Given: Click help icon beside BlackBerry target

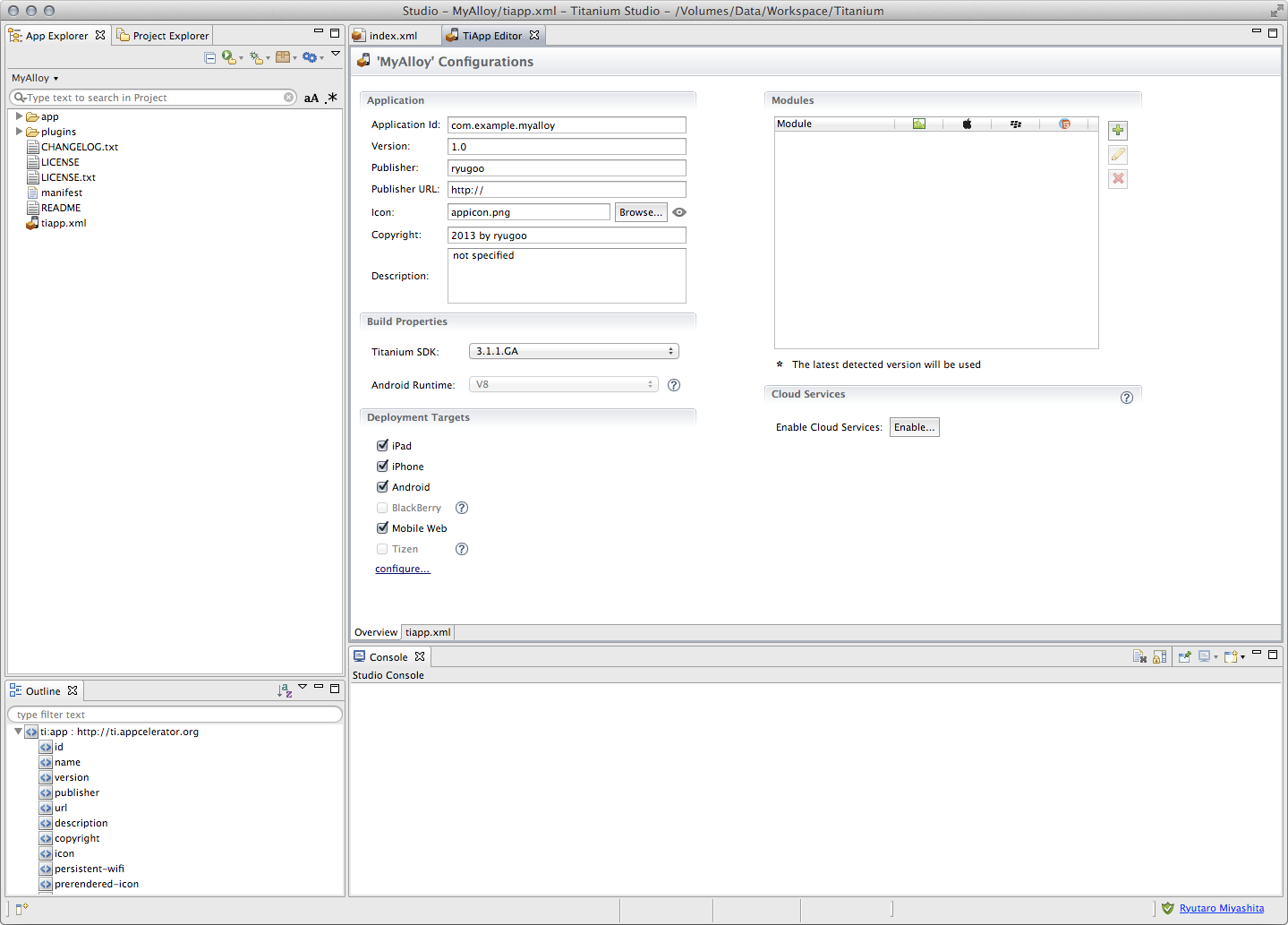Looking at the screenshot, I should point(462,508).
